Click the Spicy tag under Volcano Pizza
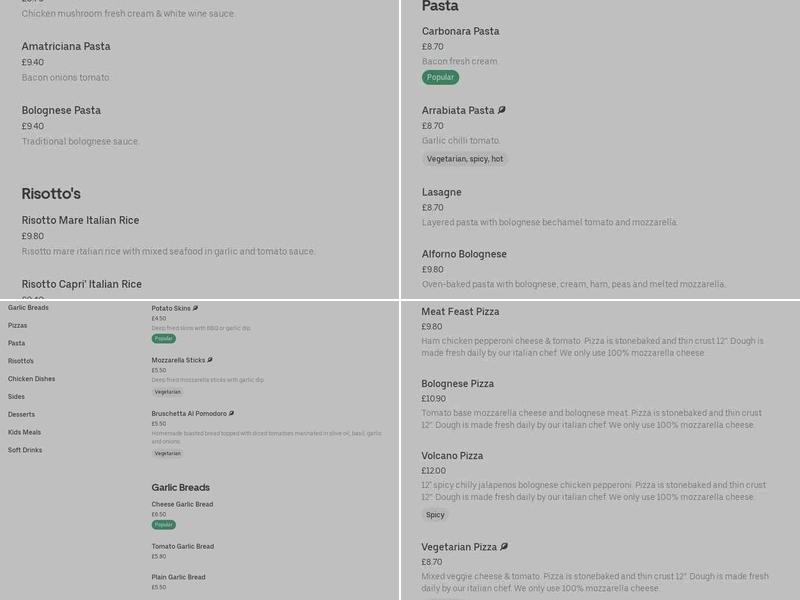The height and width of the screenshot is (600, 800). tap(435, 515)
